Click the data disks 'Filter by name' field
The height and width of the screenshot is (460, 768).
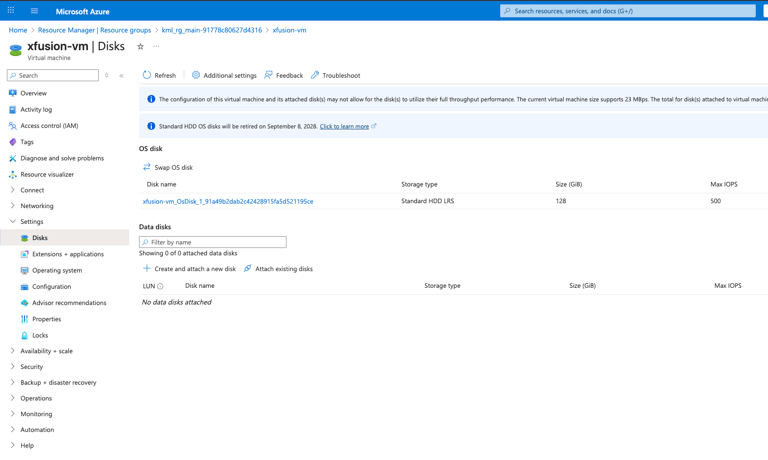(x=213, y=242)
